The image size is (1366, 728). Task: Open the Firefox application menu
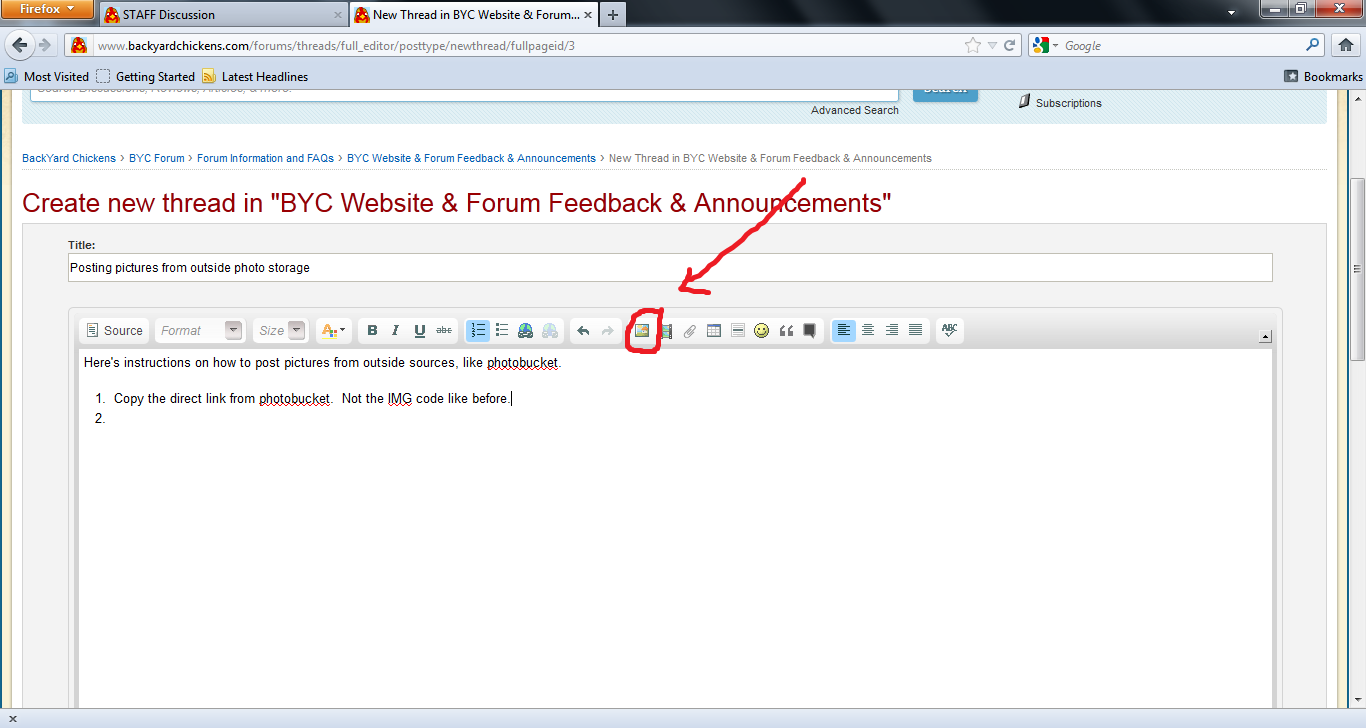click(48, 10)
